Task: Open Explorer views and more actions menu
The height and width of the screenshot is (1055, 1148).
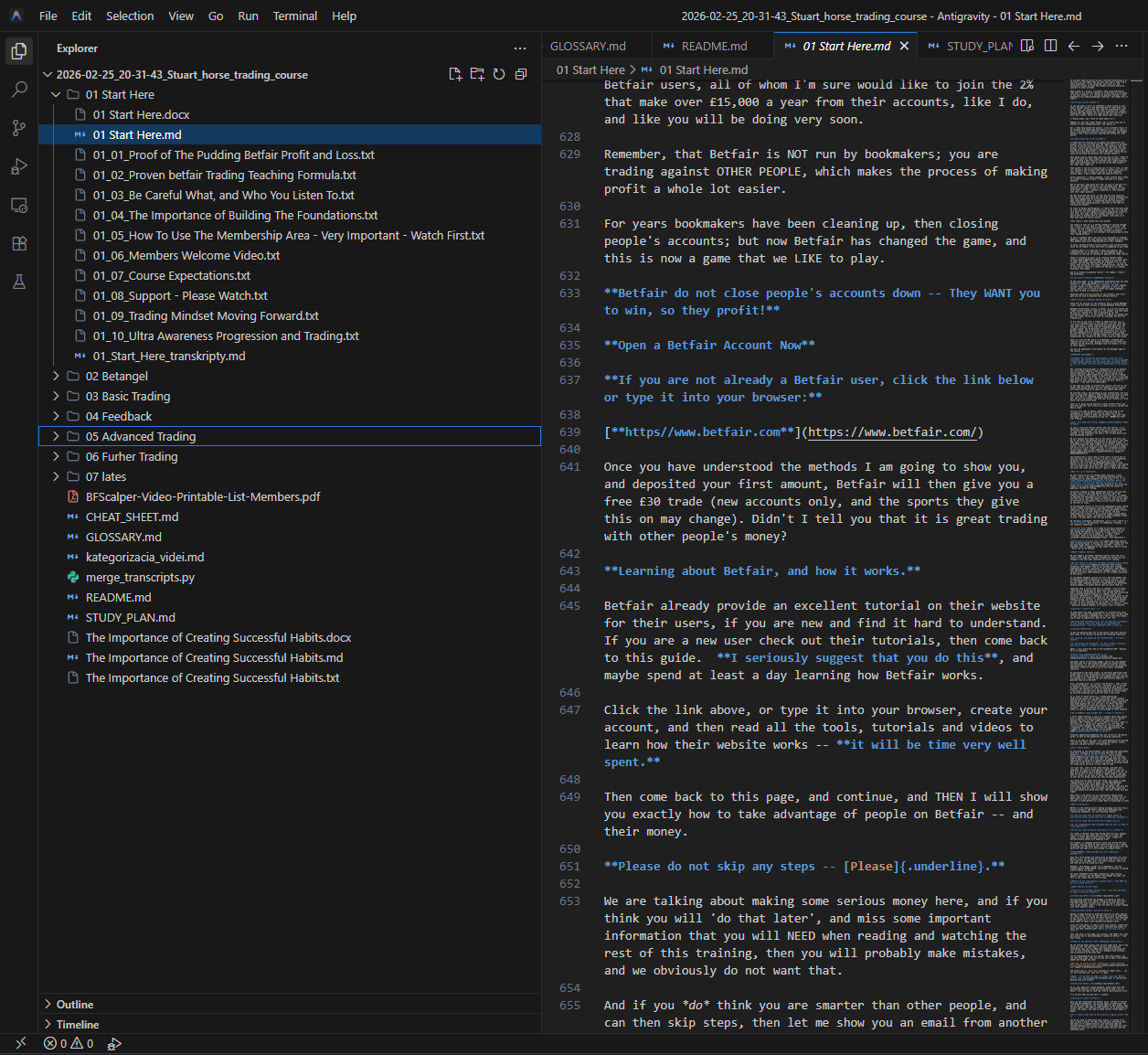Action: [x=520, y=48]
